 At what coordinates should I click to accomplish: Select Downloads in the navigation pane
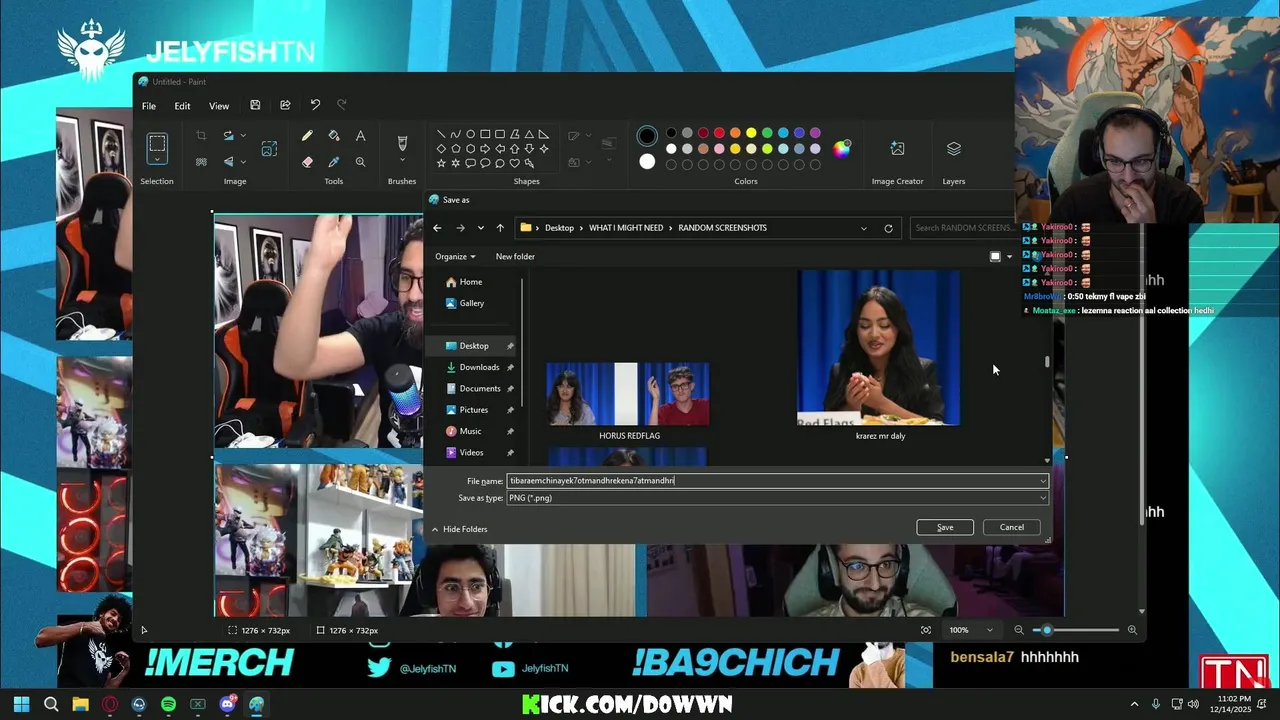coord(479,367)
